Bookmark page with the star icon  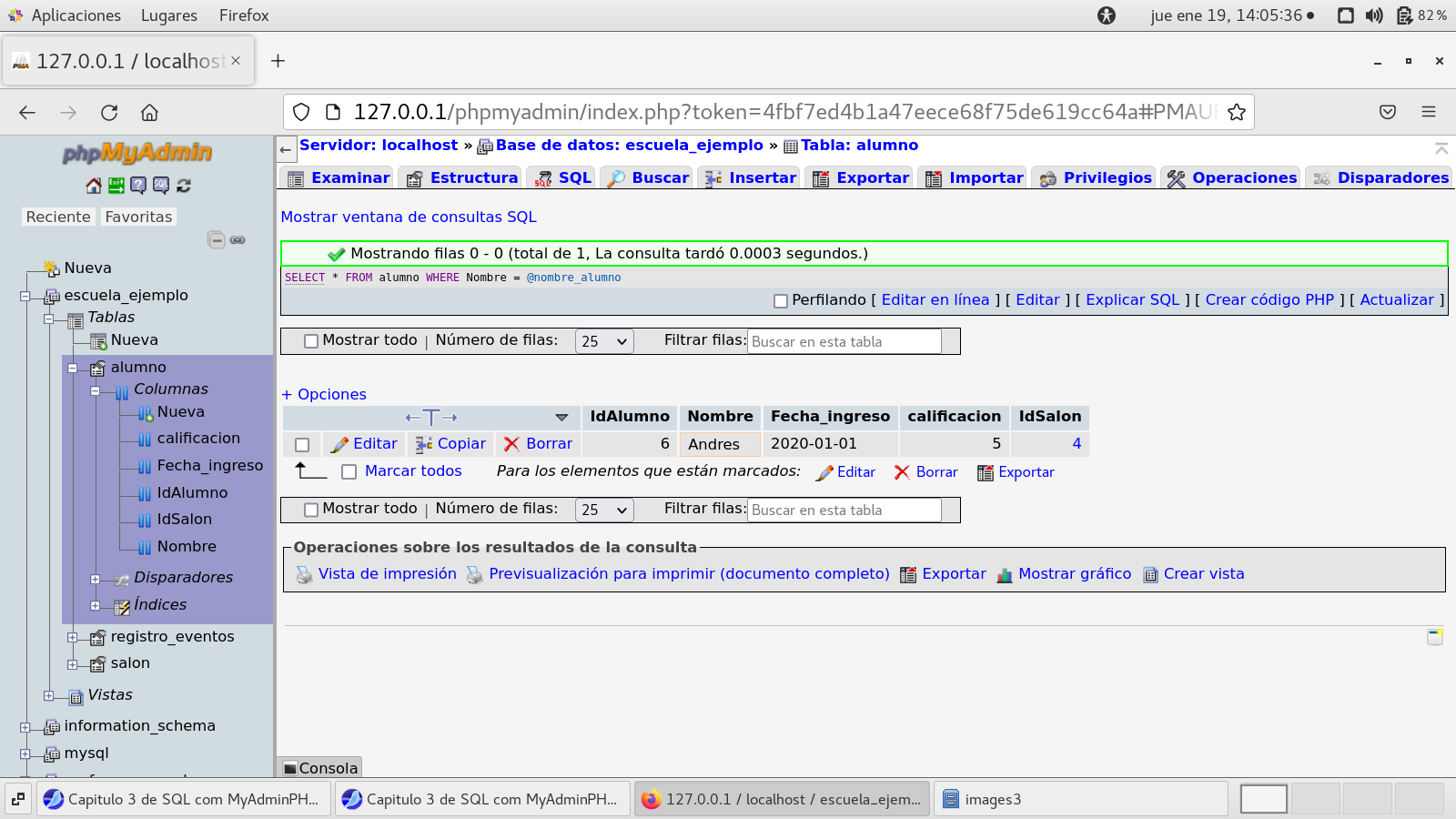tap(1236, 112)
